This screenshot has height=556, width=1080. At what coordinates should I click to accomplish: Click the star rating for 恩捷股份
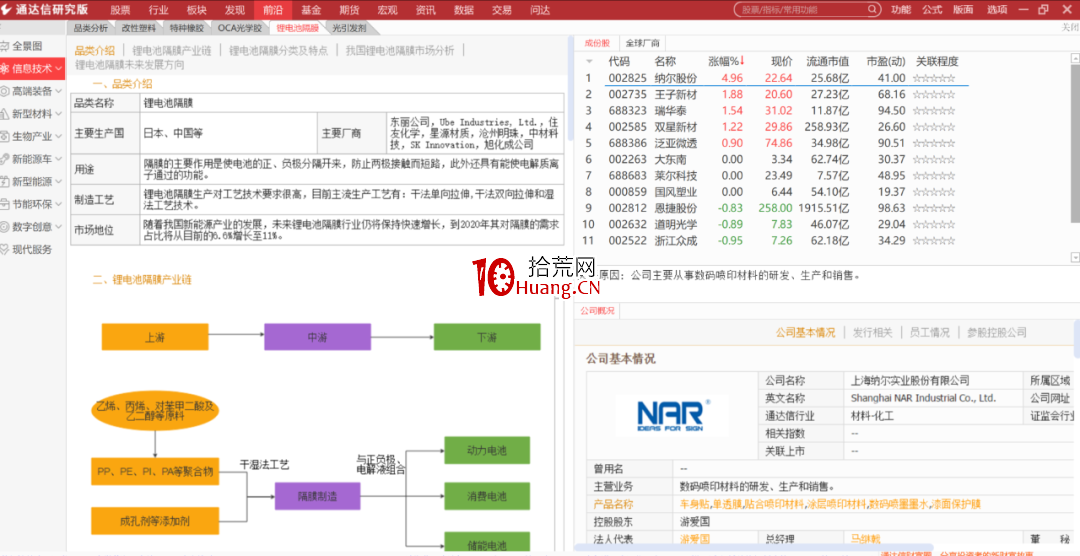(x=934, y=208)
